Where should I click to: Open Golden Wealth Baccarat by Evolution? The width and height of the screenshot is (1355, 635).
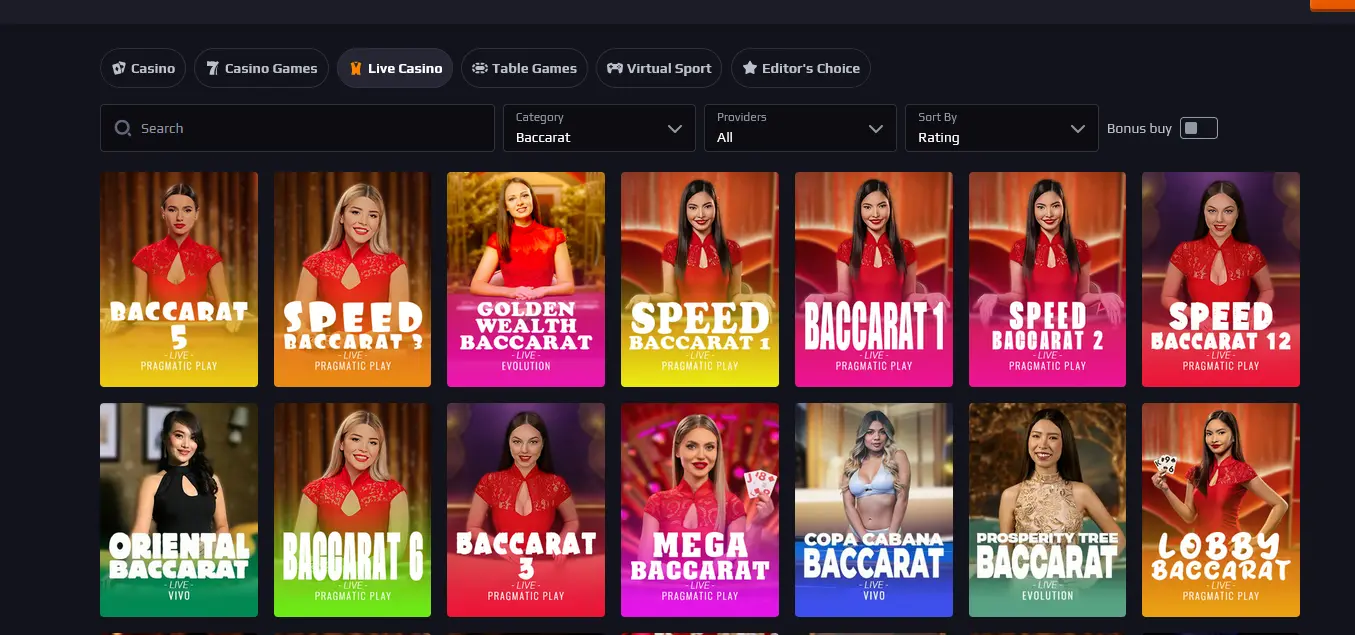tap(526, 279)
